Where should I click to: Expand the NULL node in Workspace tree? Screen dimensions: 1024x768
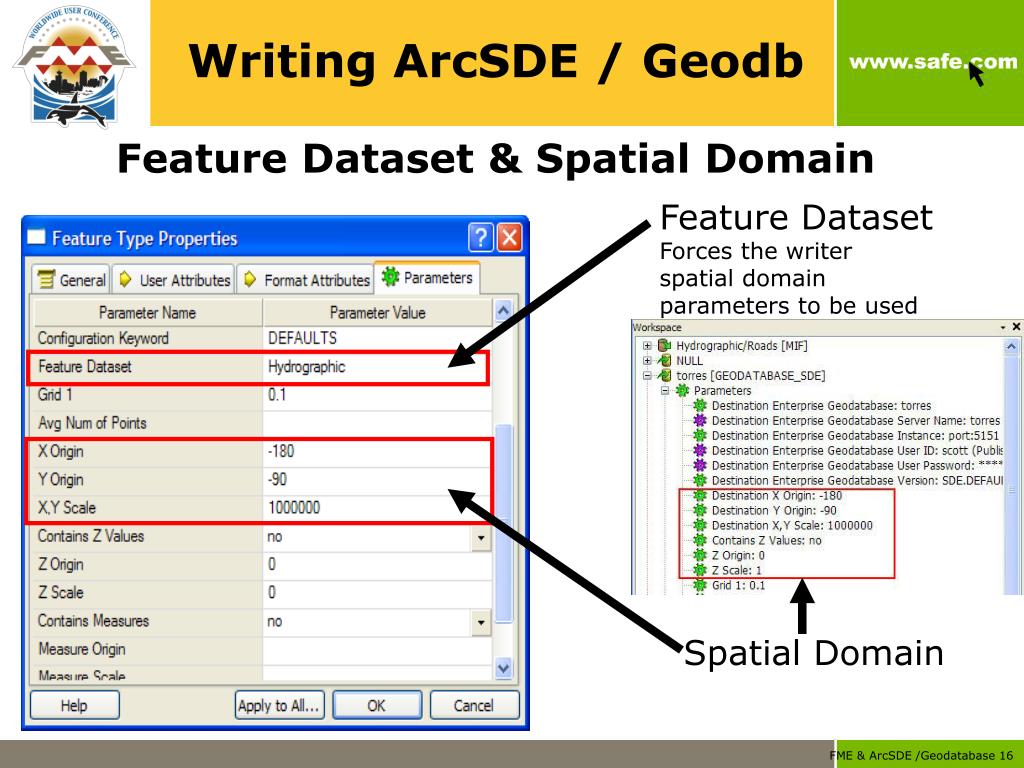click(x=647, y=360)
